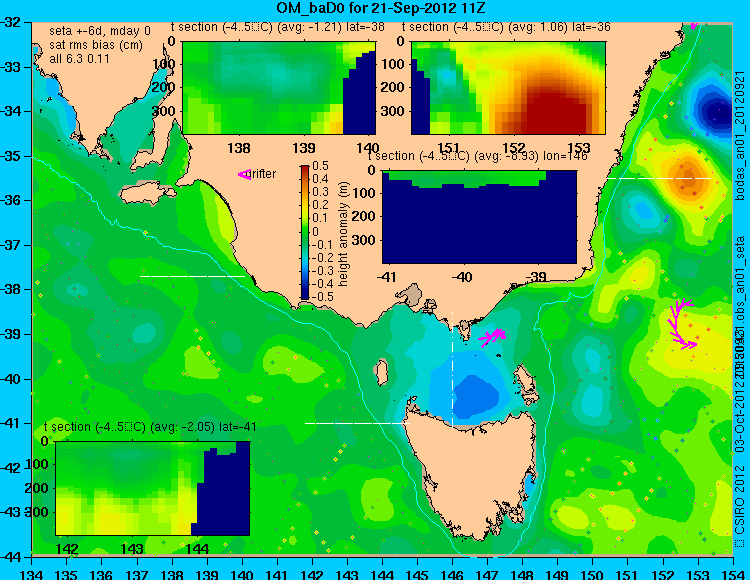Click the white dashed section line at lat -38

[192, 276]
